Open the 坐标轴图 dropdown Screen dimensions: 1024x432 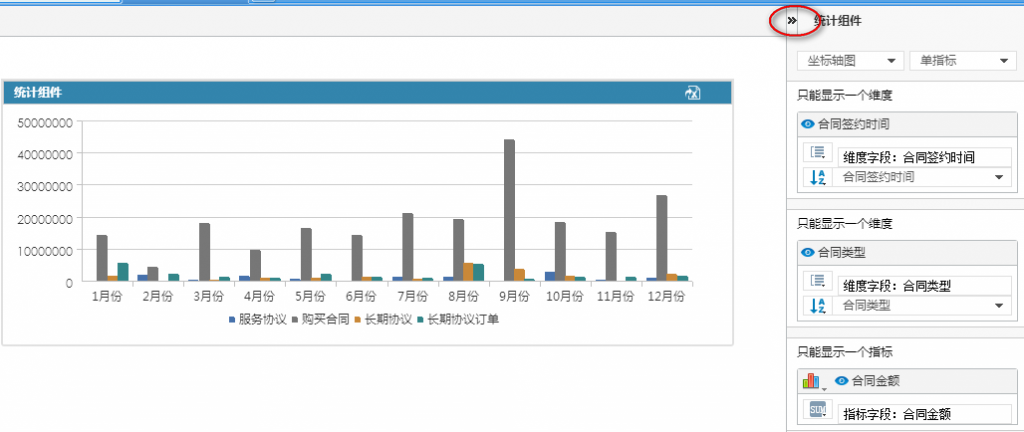point(850,61)
